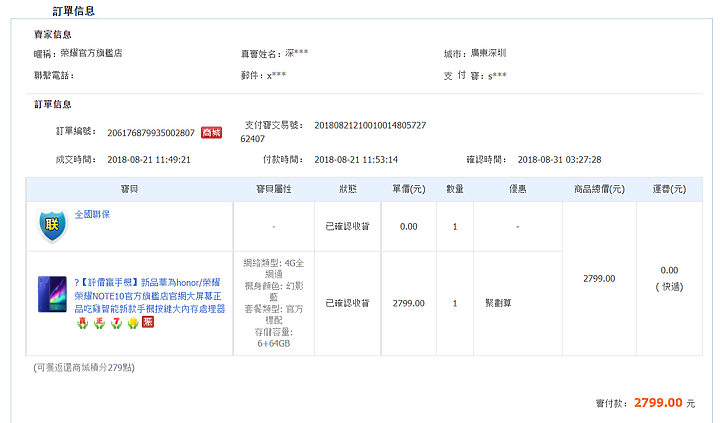Click the 7-day return badge icon

point(116,323)
